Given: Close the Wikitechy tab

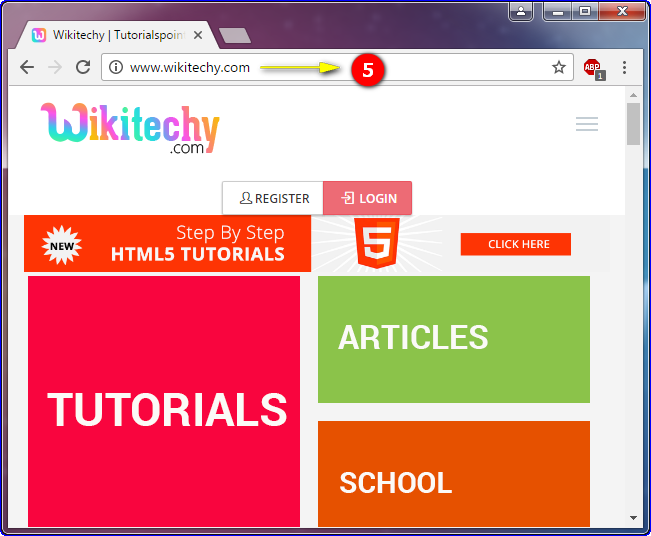Looking at the screenshot, I should click(x=198, y=35).
